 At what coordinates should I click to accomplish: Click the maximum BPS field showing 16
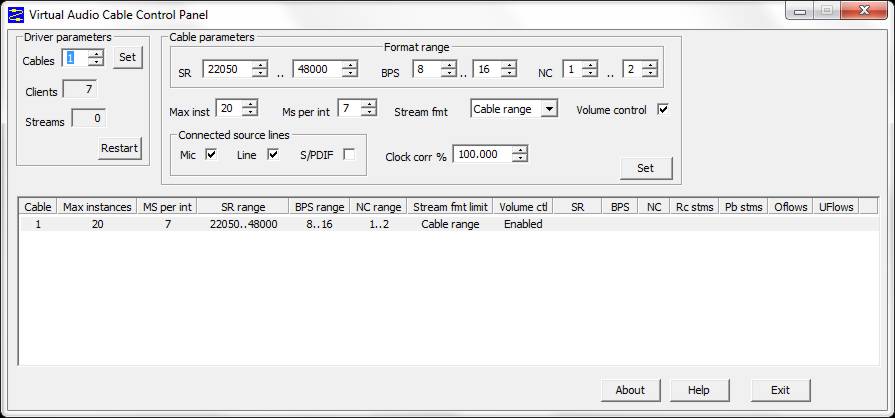coord(487,69)
